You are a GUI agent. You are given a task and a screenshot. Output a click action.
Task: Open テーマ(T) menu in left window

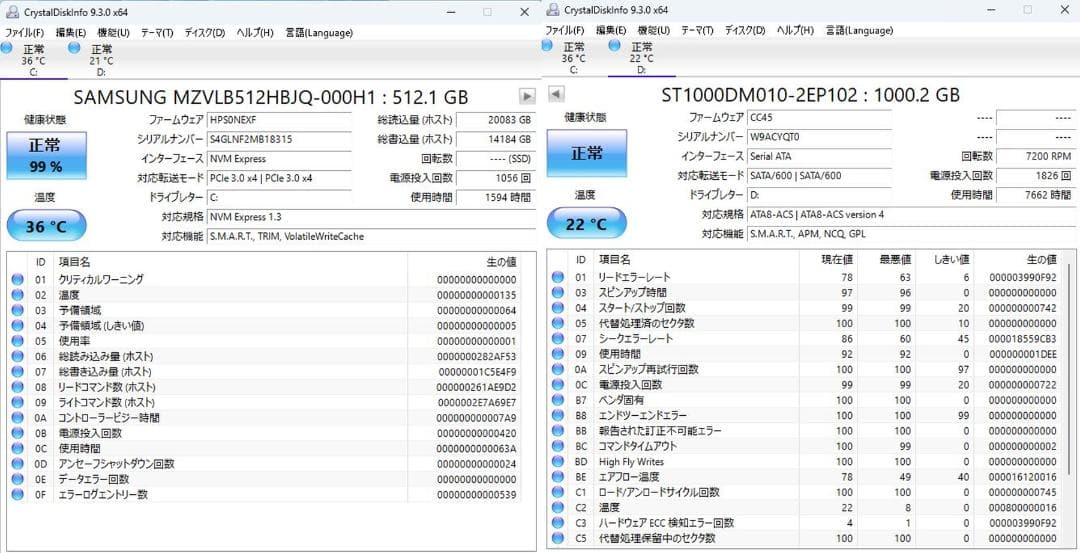[x=157, y=32]
